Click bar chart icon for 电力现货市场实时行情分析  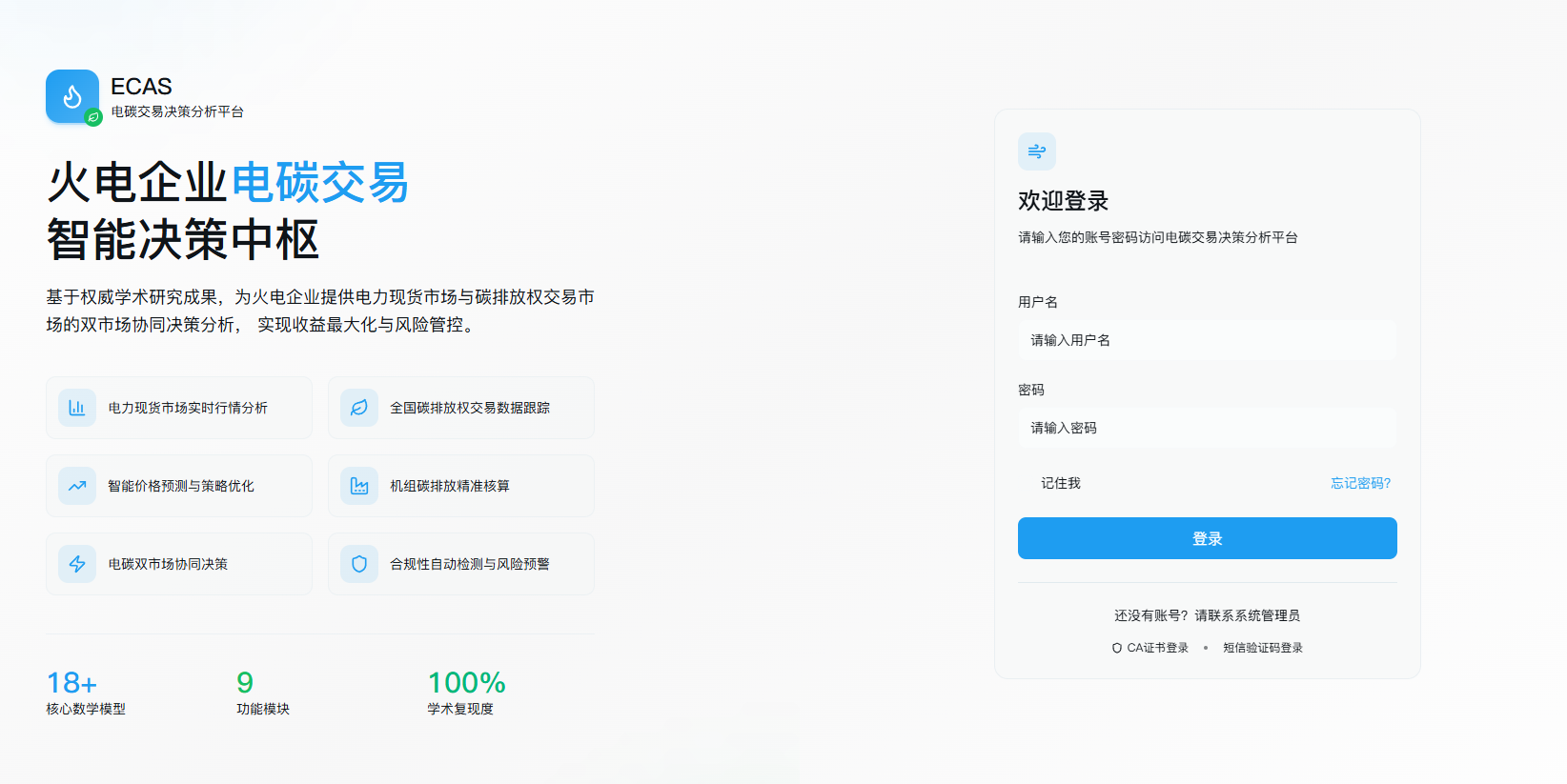pyautogui.click(x=77, y=408)
